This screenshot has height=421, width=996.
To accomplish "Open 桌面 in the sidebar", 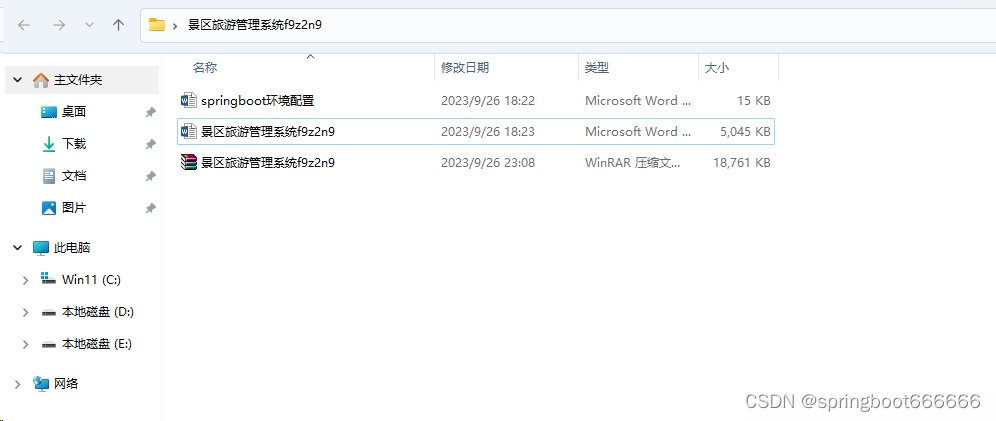I will (x=74, y=112).
